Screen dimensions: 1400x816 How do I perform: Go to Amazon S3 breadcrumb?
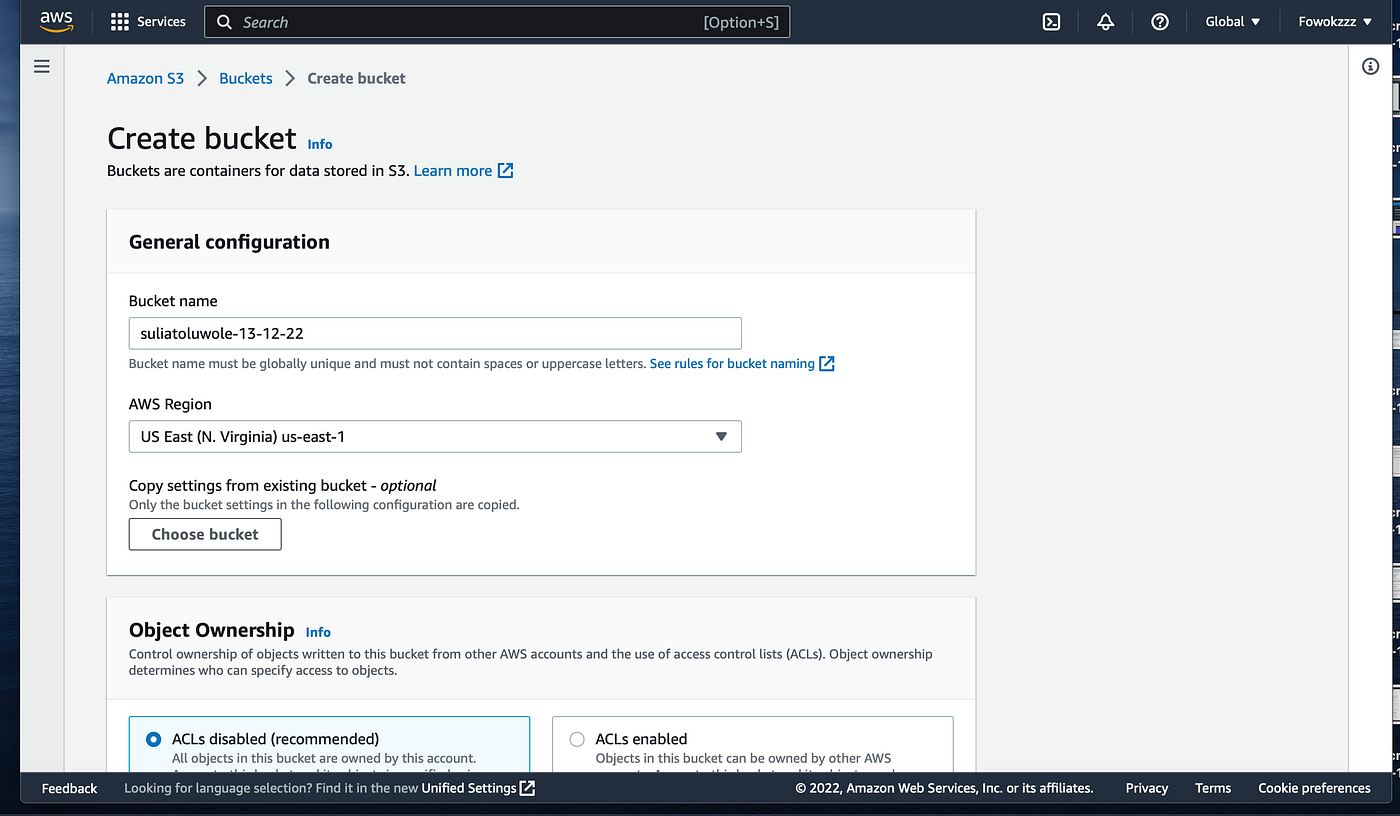click(x=146, y=78)
